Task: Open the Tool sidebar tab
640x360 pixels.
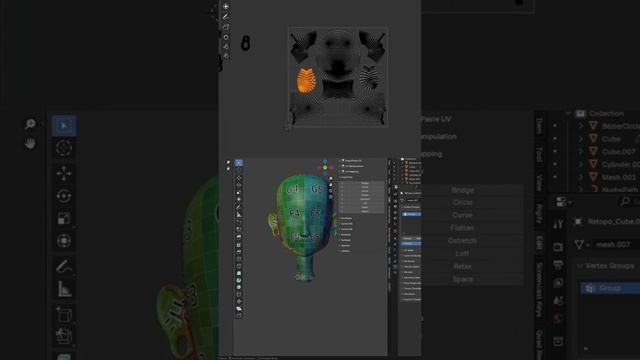Action: click(539, 154)
